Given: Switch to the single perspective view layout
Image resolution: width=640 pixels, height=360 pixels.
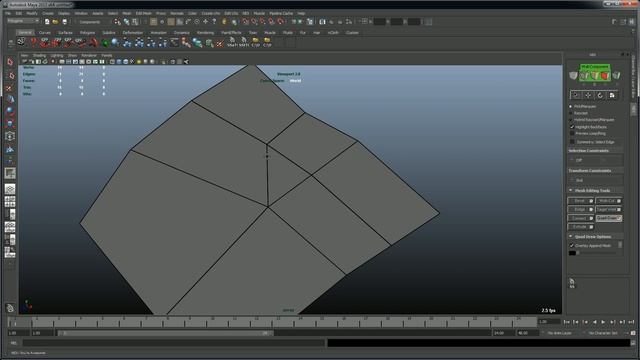Looking at the screenshot, I should click(x=10, y=189).
